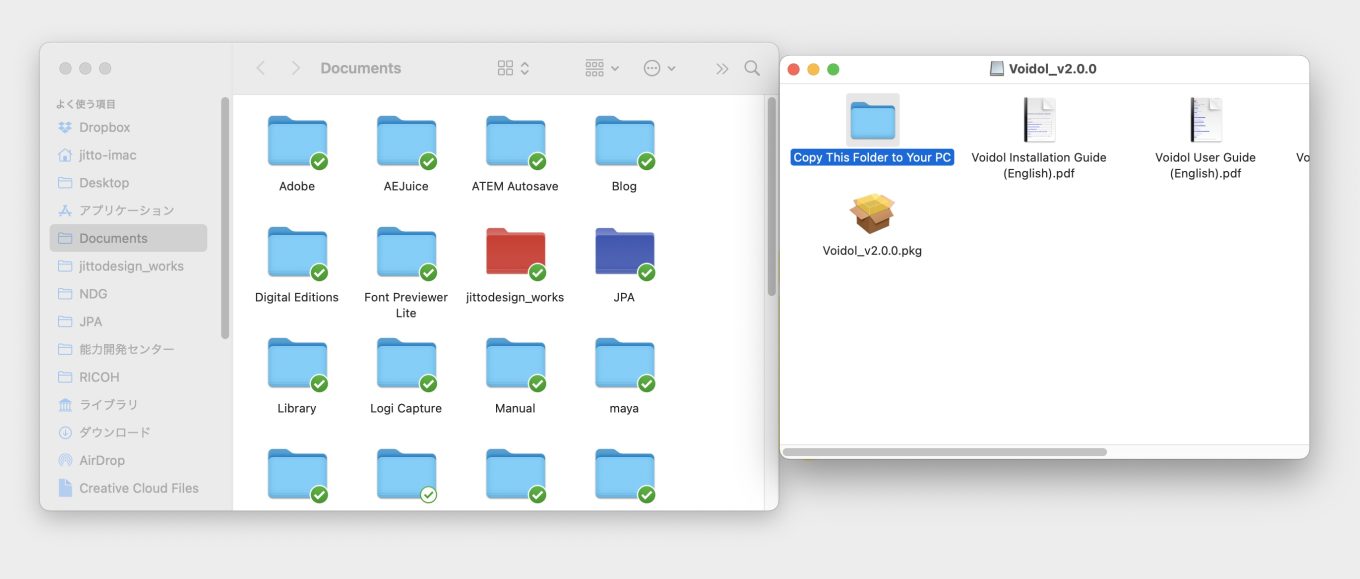Open Voidol Installation Guide (English).pdf
Screen dimensions: 1360x579
(1039, 121)
